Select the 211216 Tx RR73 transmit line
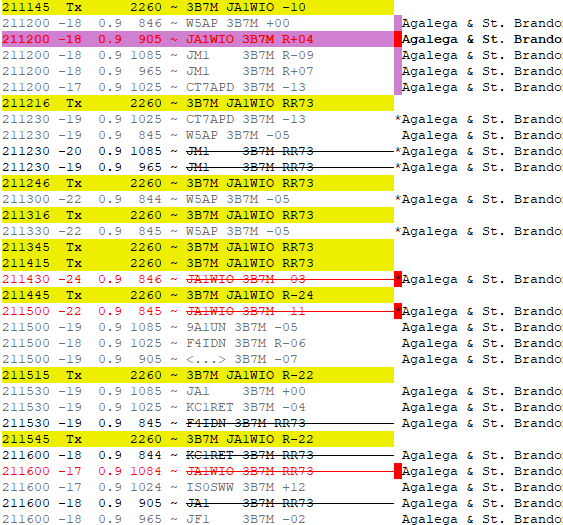Viewport: 563px width, 525px height. pyautogui.click(x=198, y=103)
